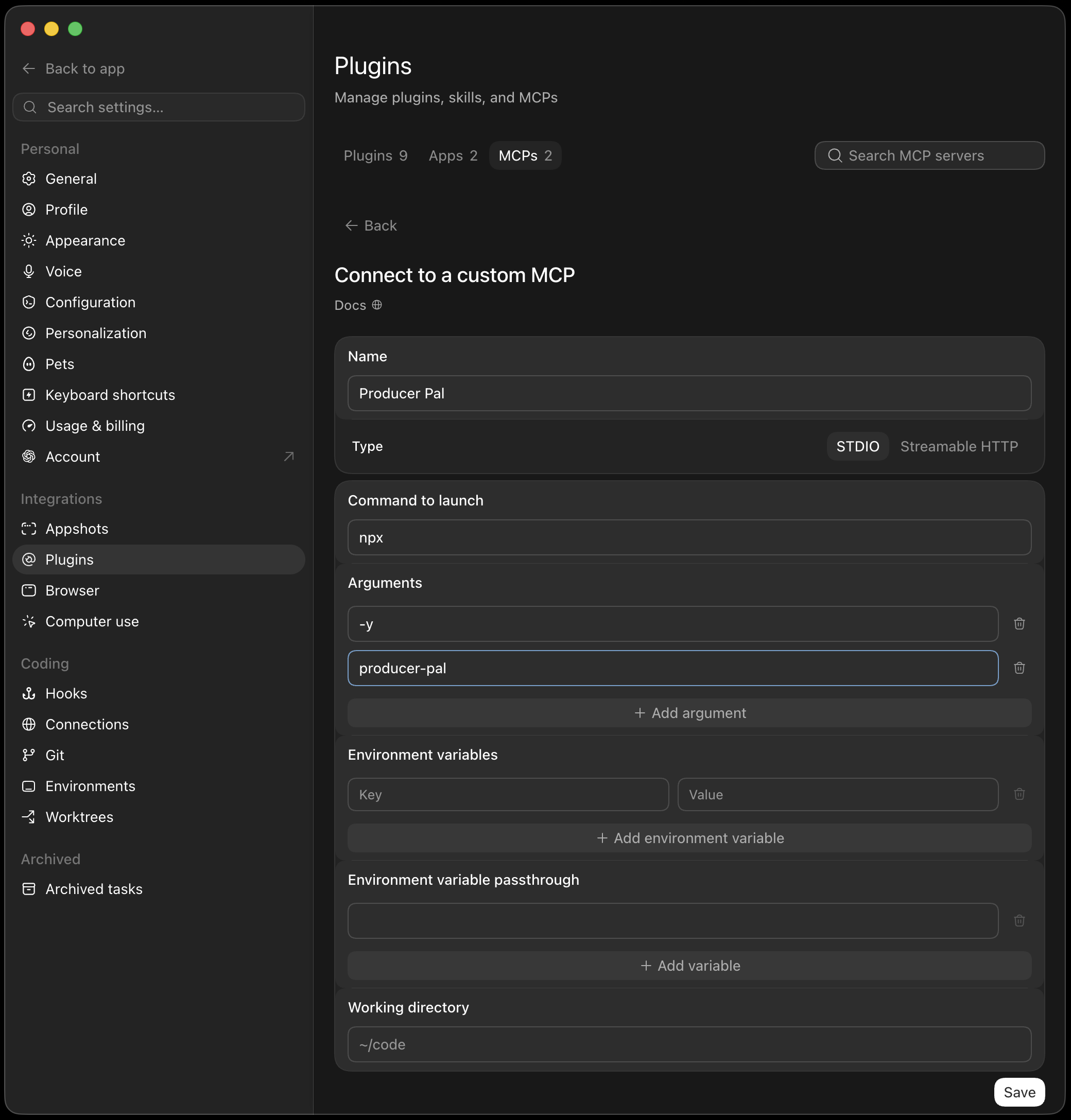The image size is (1071, 1120).
Task: Open Pets icon in sidebar
Action: (x=28, y=364)
